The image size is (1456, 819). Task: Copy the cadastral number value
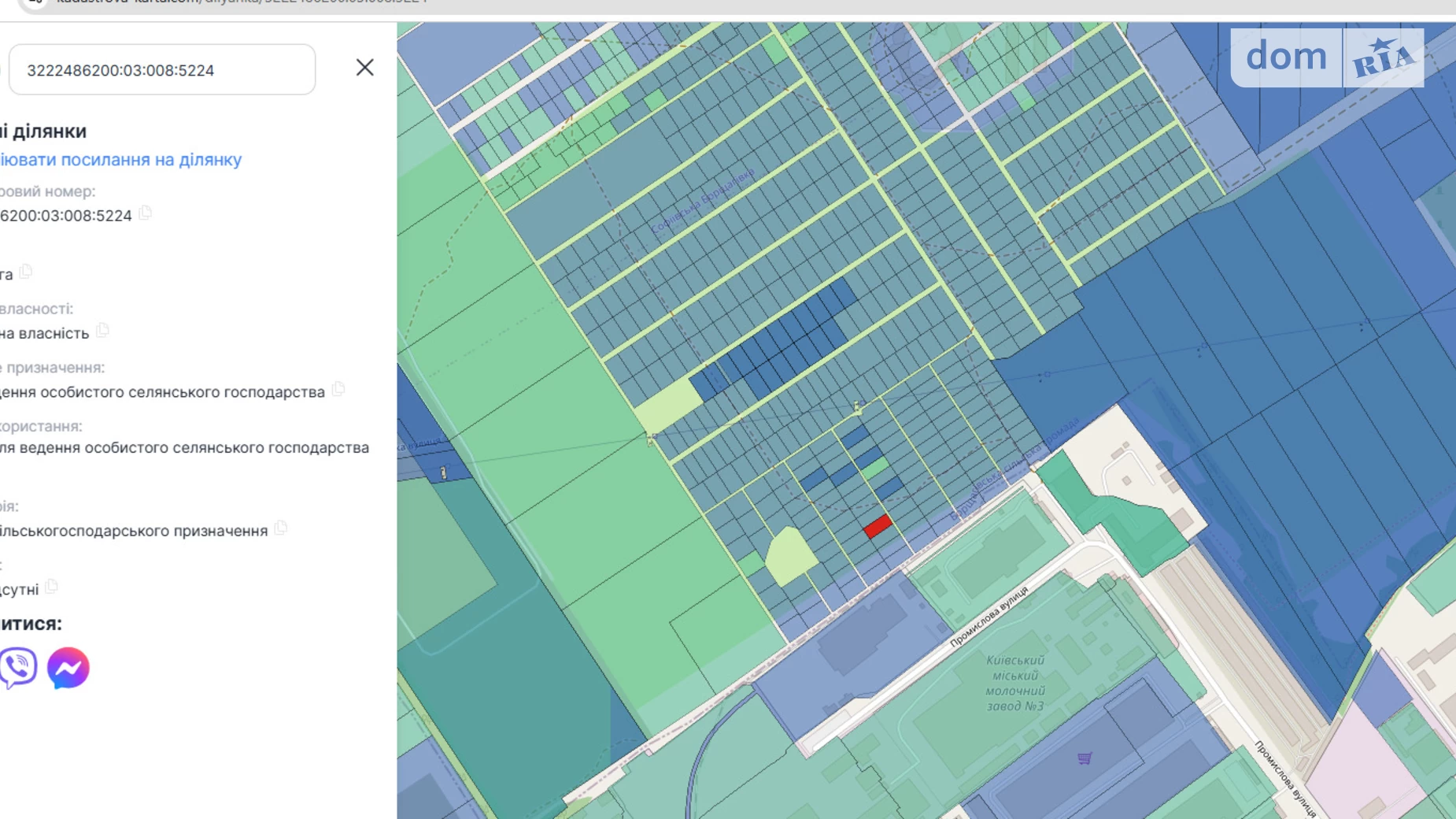click(x=145, y=213)
